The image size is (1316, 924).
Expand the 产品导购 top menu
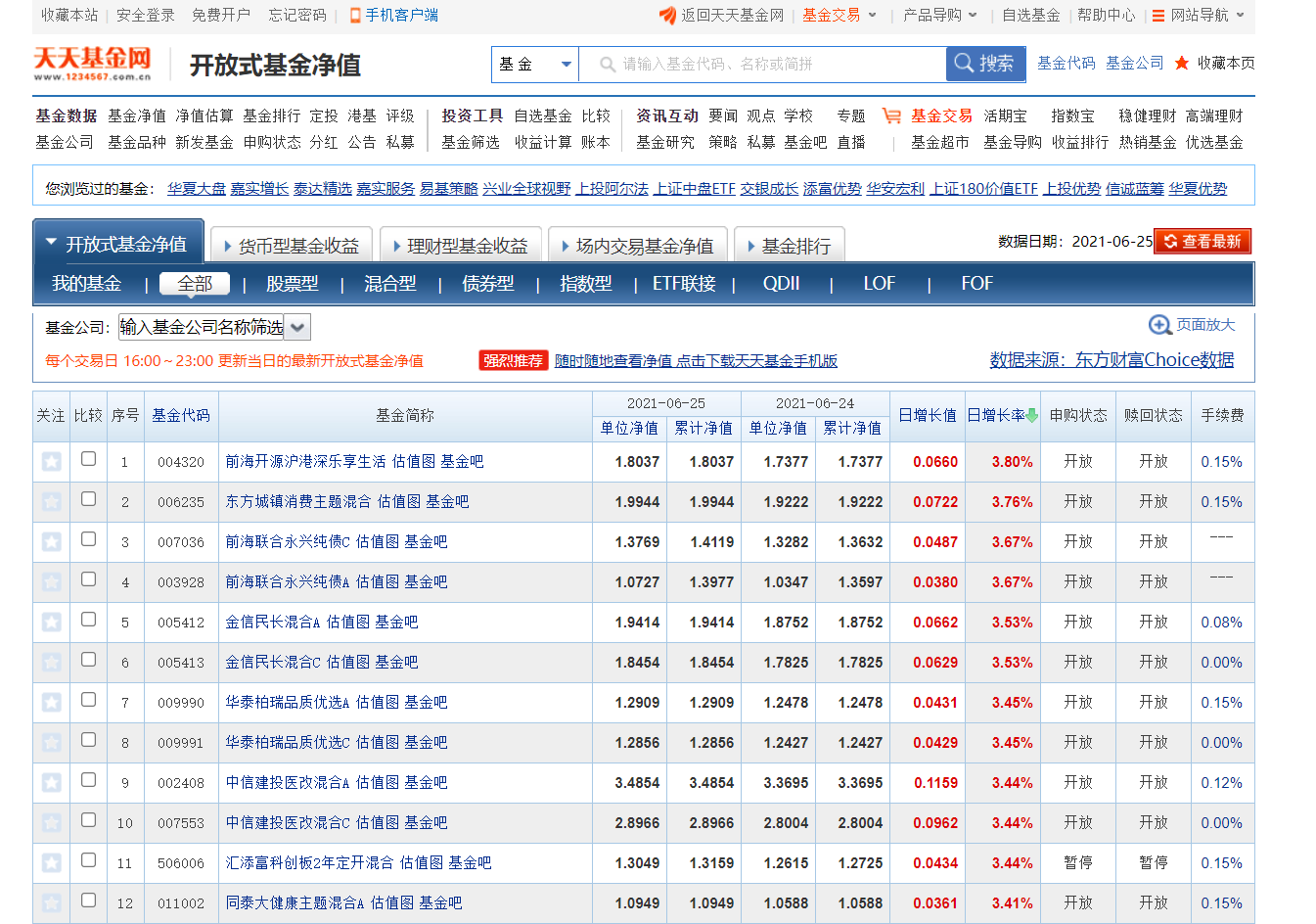coord(940,15)
